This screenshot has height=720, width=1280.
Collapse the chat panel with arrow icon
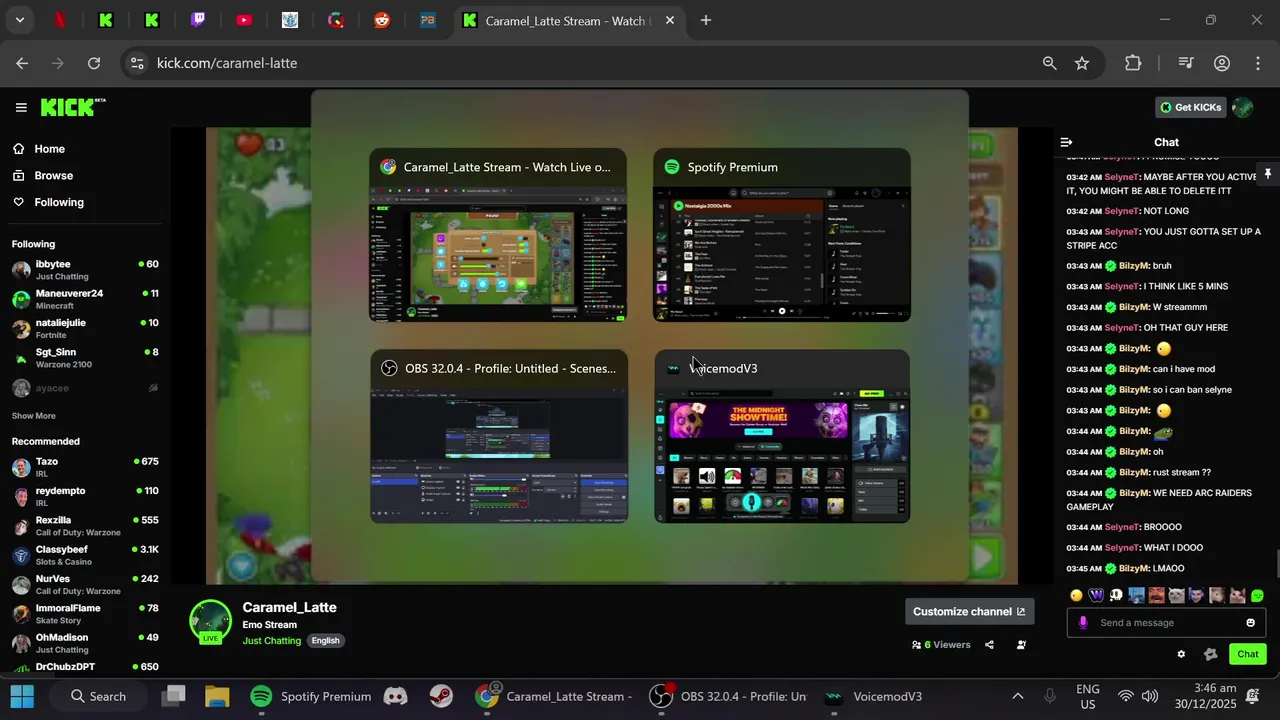click(x=1066, y=142)
